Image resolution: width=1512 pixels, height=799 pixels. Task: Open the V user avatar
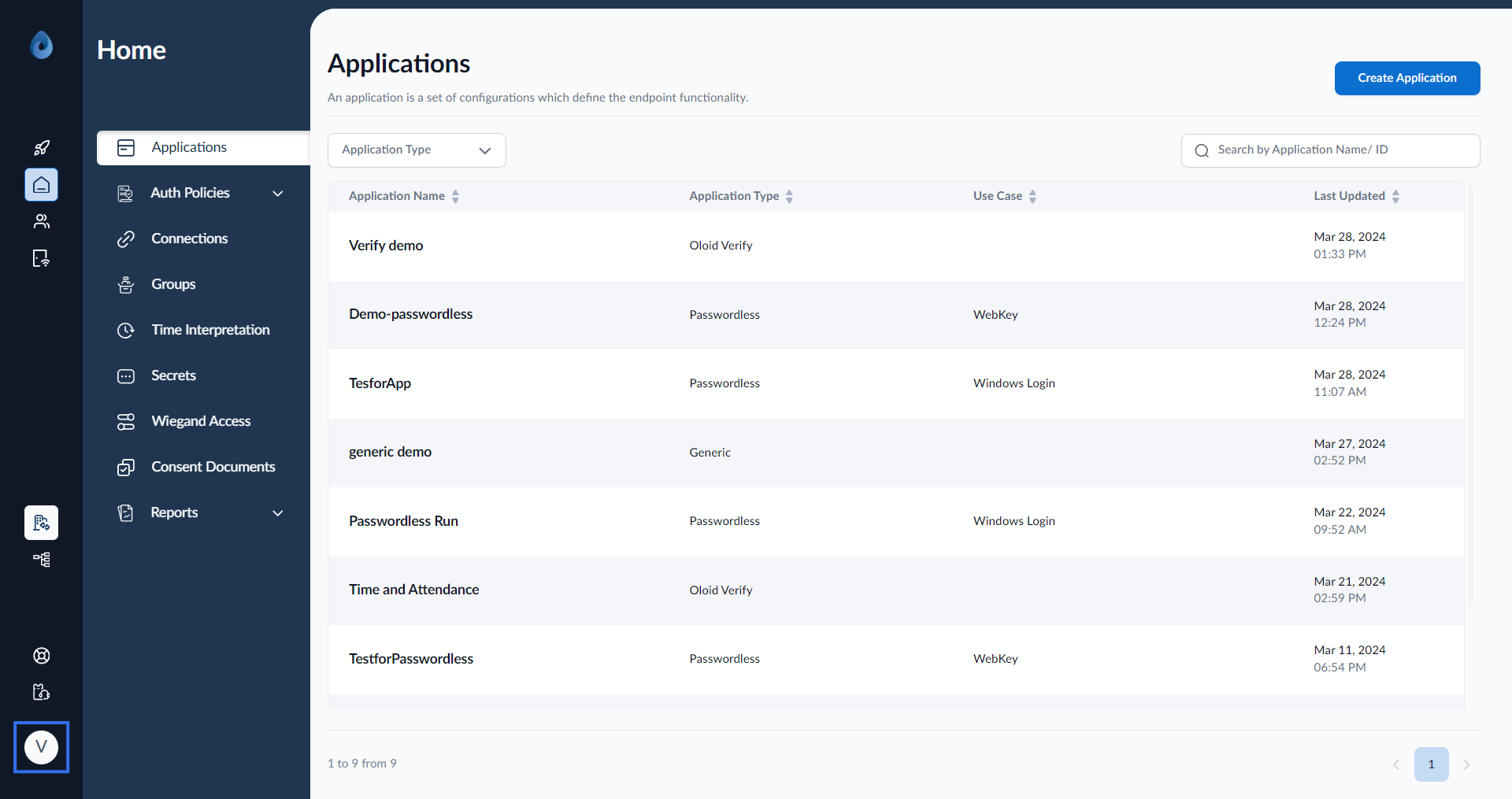pos(42,747)
